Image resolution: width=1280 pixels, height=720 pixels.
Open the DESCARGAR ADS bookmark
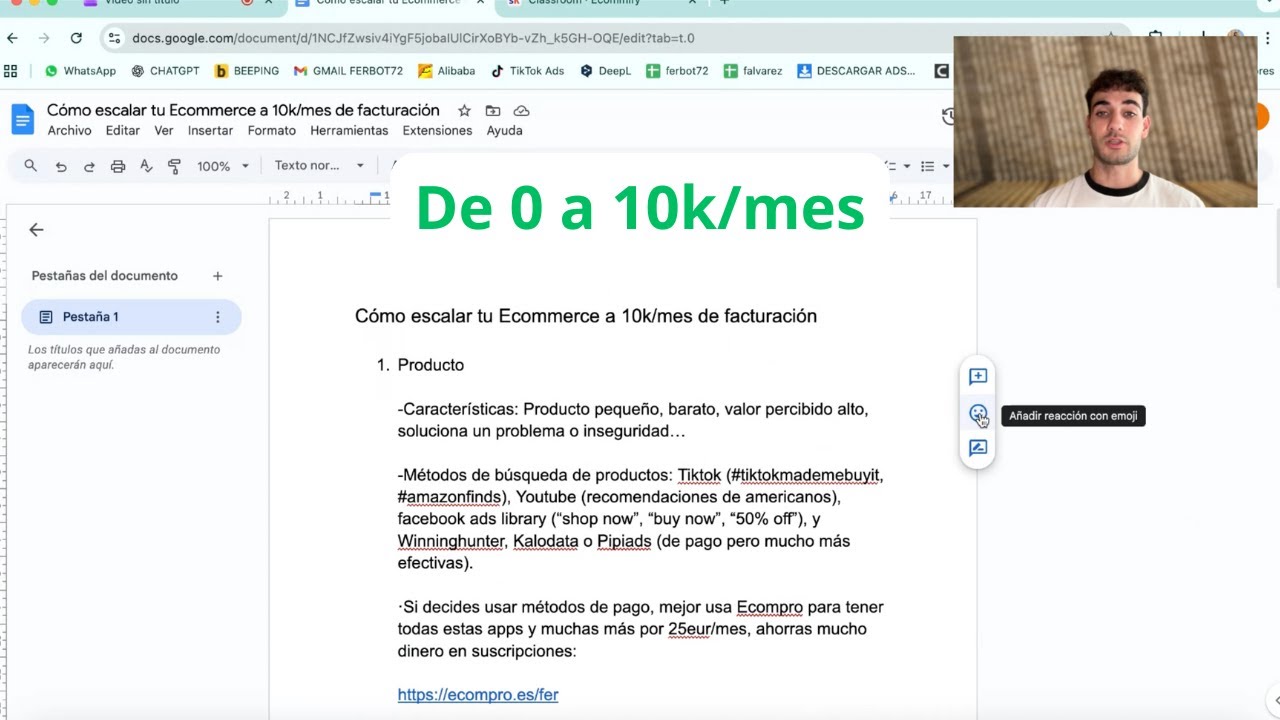(x=856, y=71)
